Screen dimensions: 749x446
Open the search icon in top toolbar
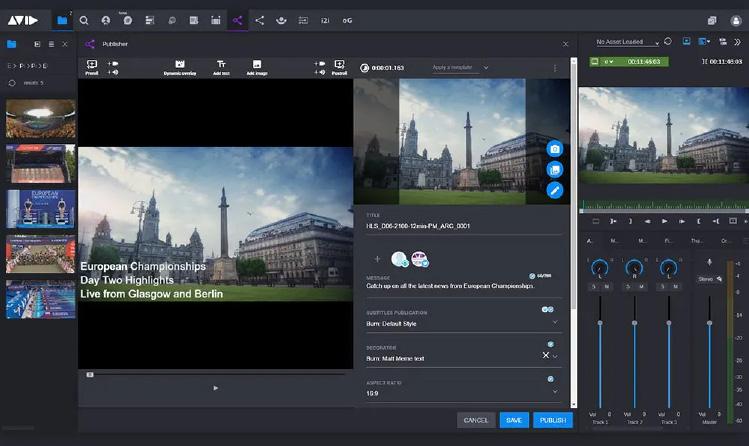[84, 19]
